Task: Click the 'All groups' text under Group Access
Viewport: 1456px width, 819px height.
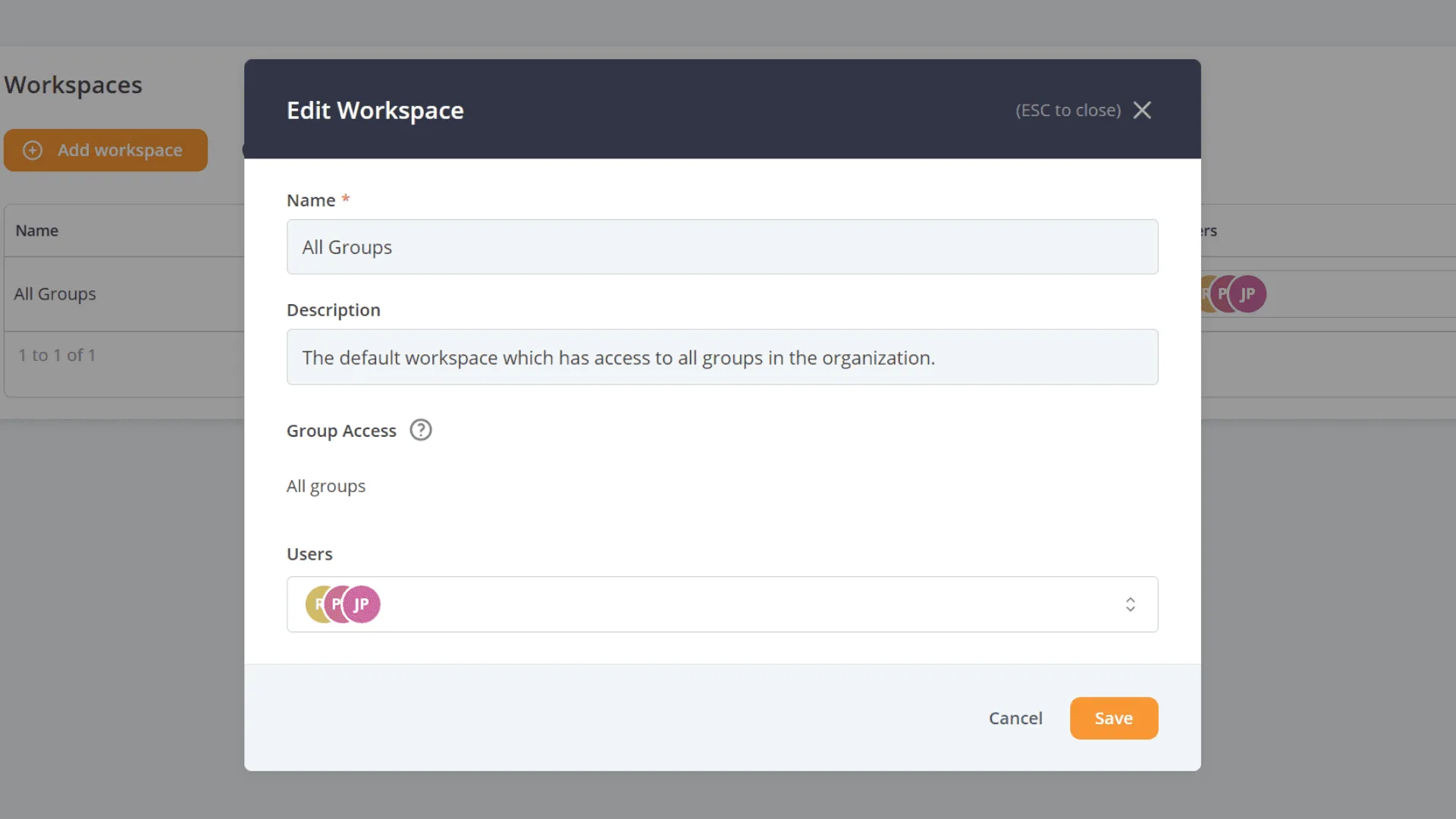Action: pos(326,486)
